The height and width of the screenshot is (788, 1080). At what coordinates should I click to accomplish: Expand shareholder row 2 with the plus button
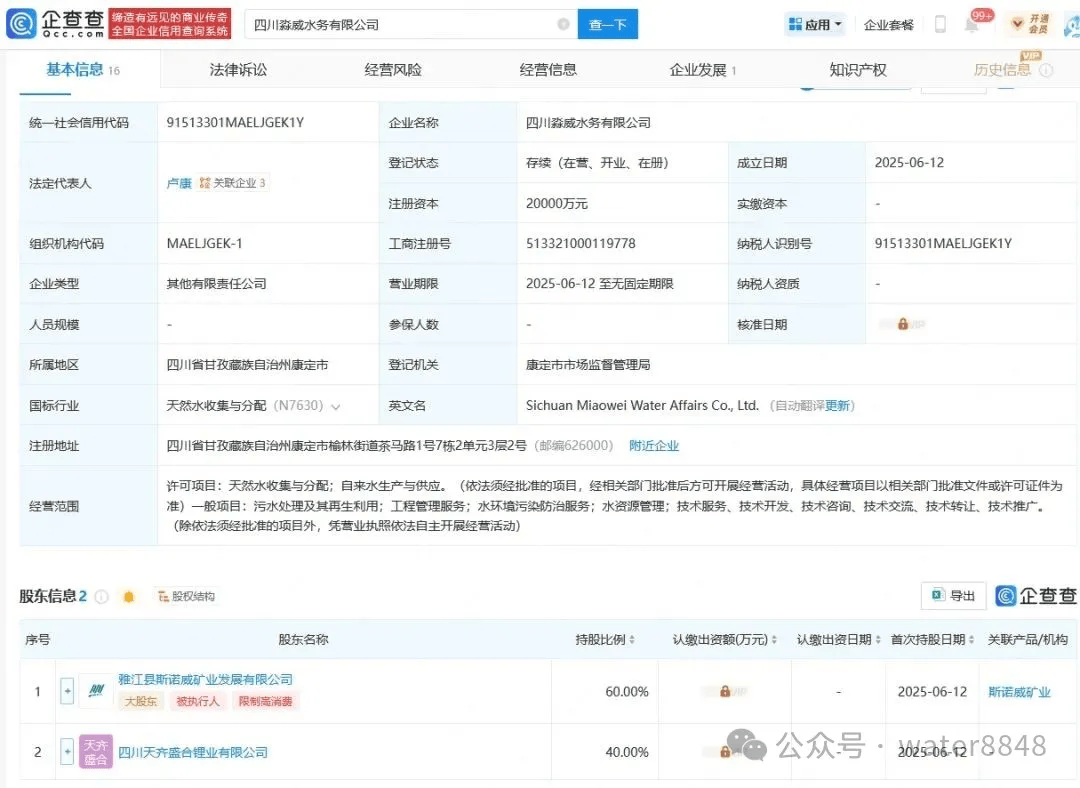[67, 751]
